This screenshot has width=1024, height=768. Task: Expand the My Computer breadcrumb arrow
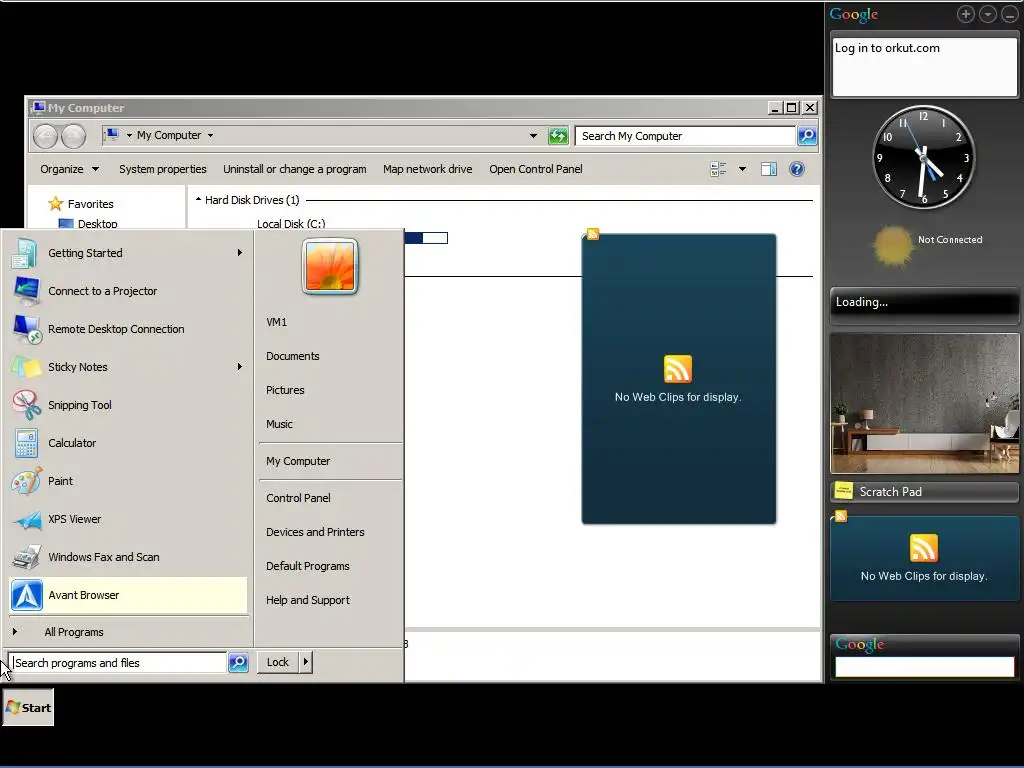pos(210,136)
